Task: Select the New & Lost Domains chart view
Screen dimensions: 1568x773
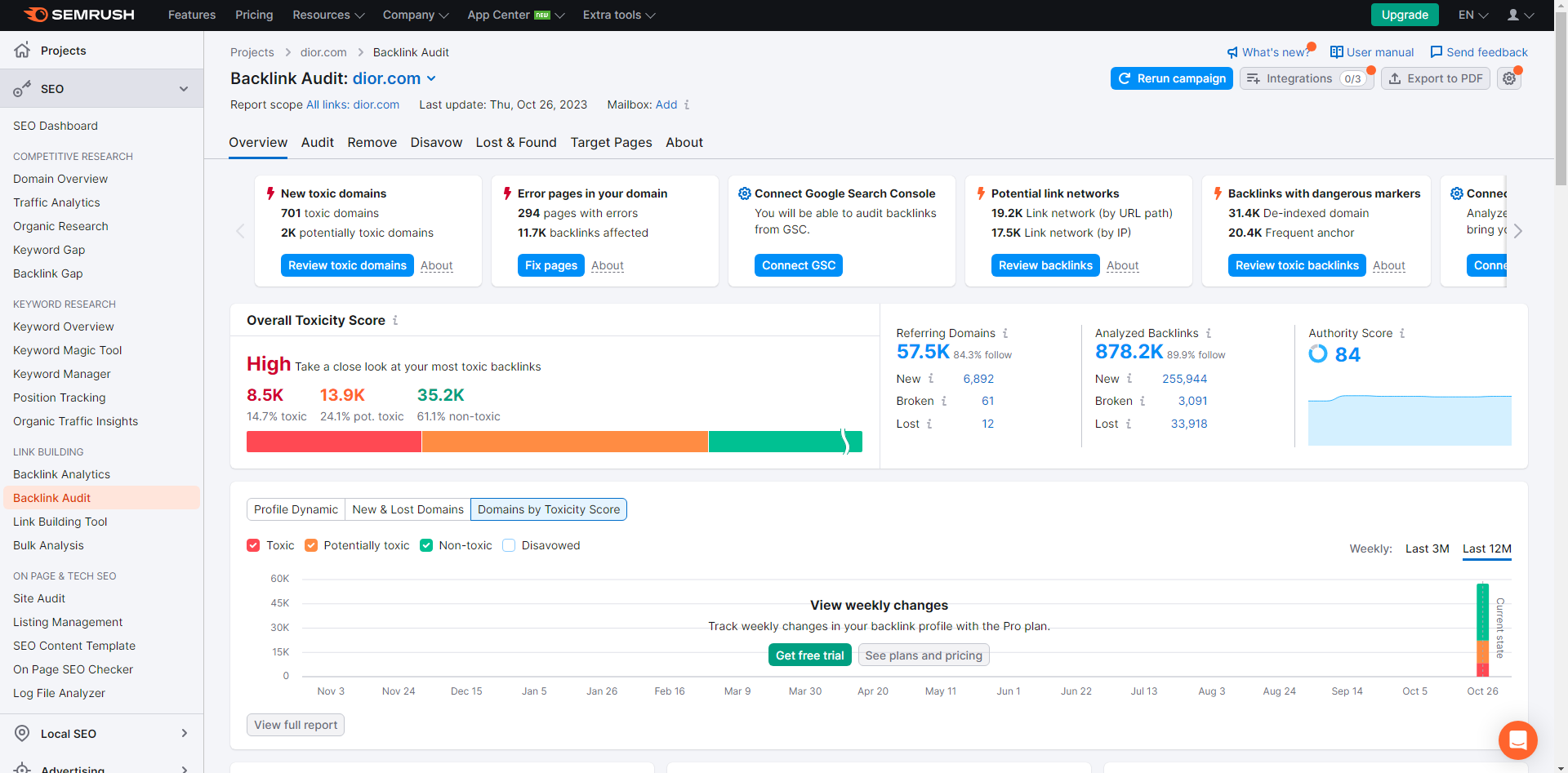Action: (408, 509)
